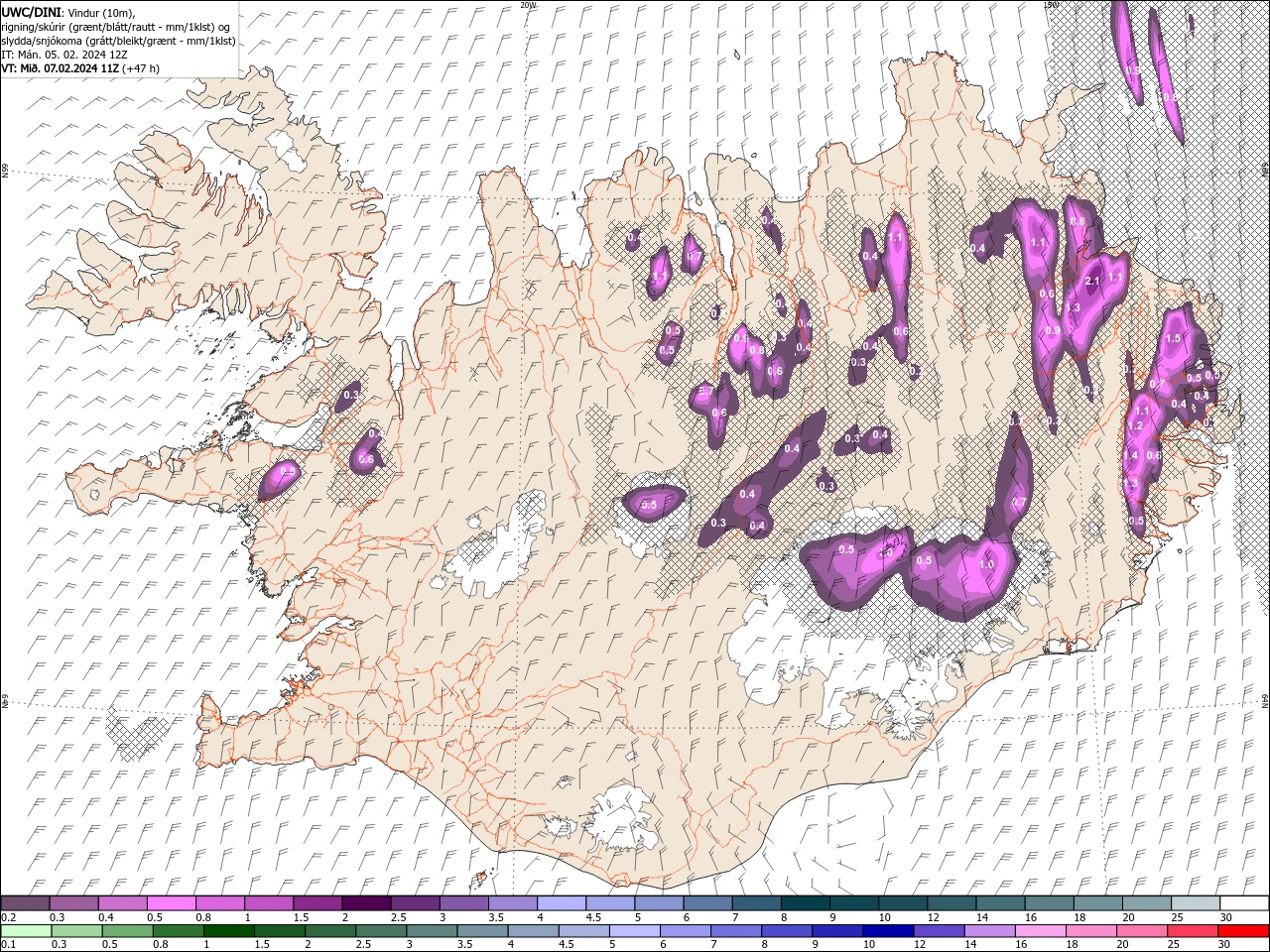Screen dimensions: 1270x952
Task: Click the '(+47 h)' forecast offset text
Action: 141,68
